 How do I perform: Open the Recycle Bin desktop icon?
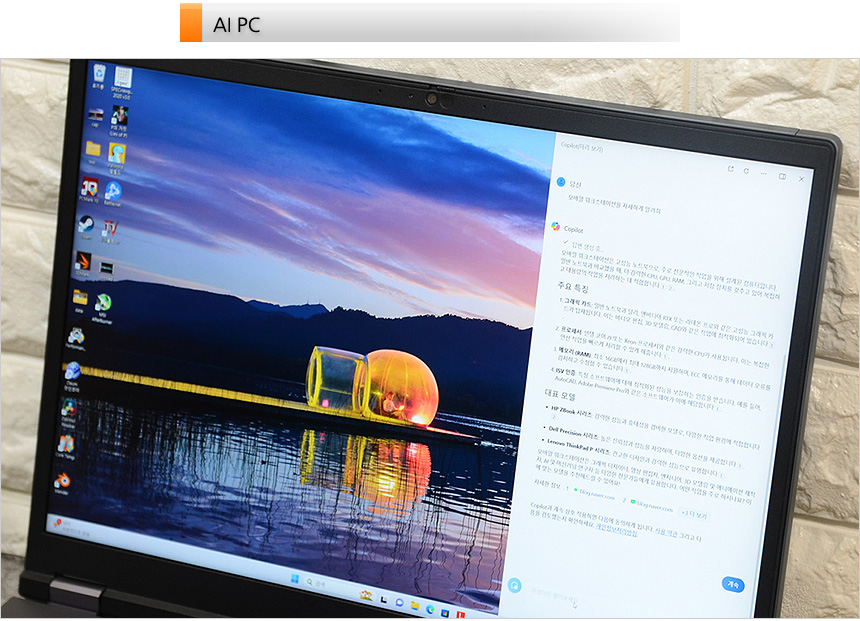99,76
